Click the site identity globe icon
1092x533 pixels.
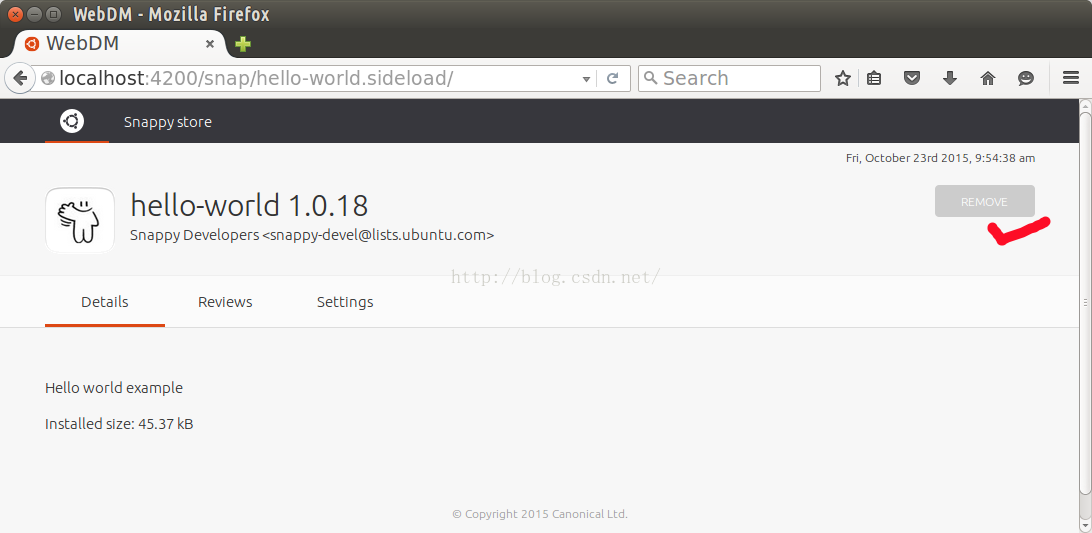[x=47, y=79]
